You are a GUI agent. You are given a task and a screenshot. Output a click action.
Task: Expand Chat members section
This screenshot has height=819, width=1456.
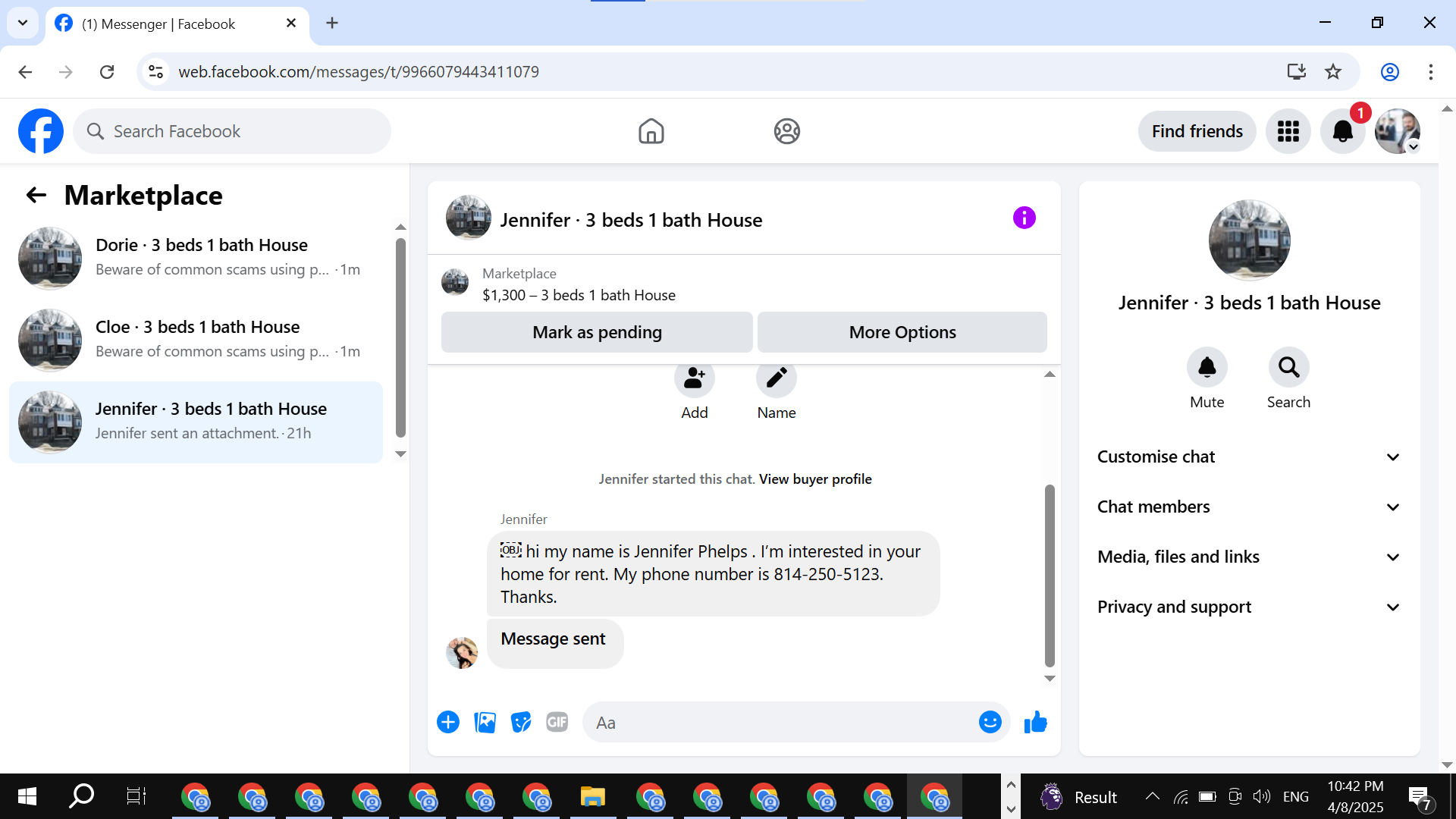pyautogui.click(x=1248, y=507)
